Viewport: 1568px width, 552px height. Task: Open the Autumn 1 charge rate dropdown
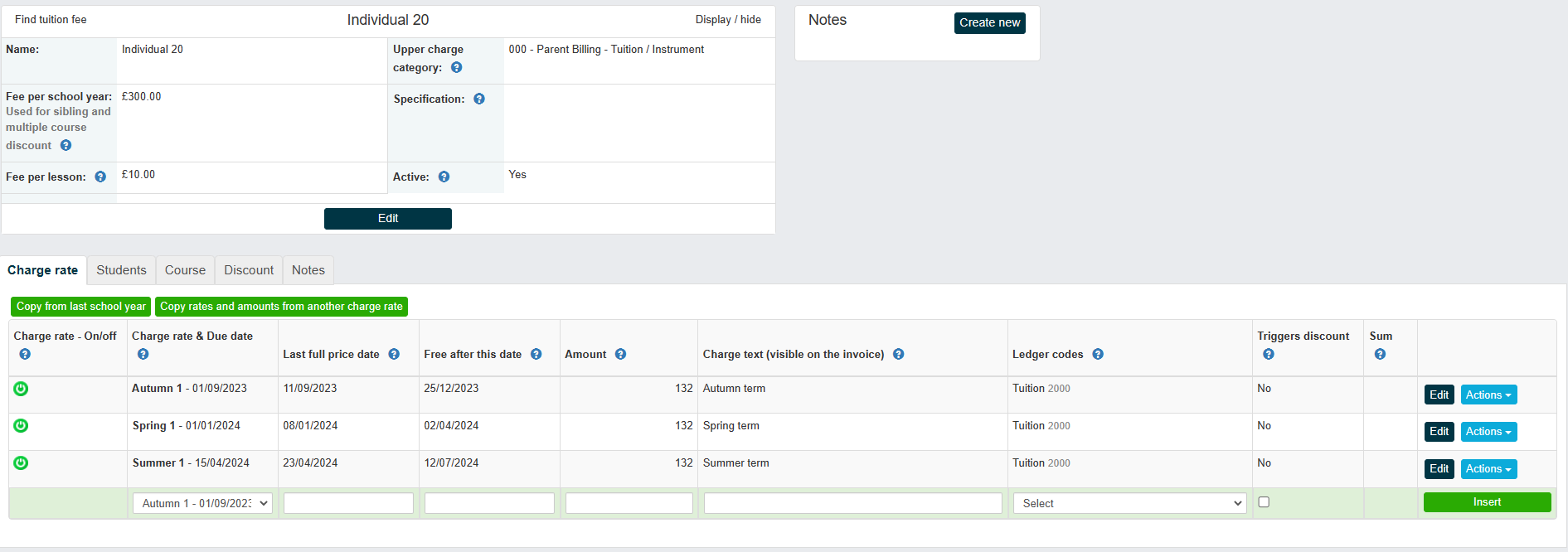(202, 503)
